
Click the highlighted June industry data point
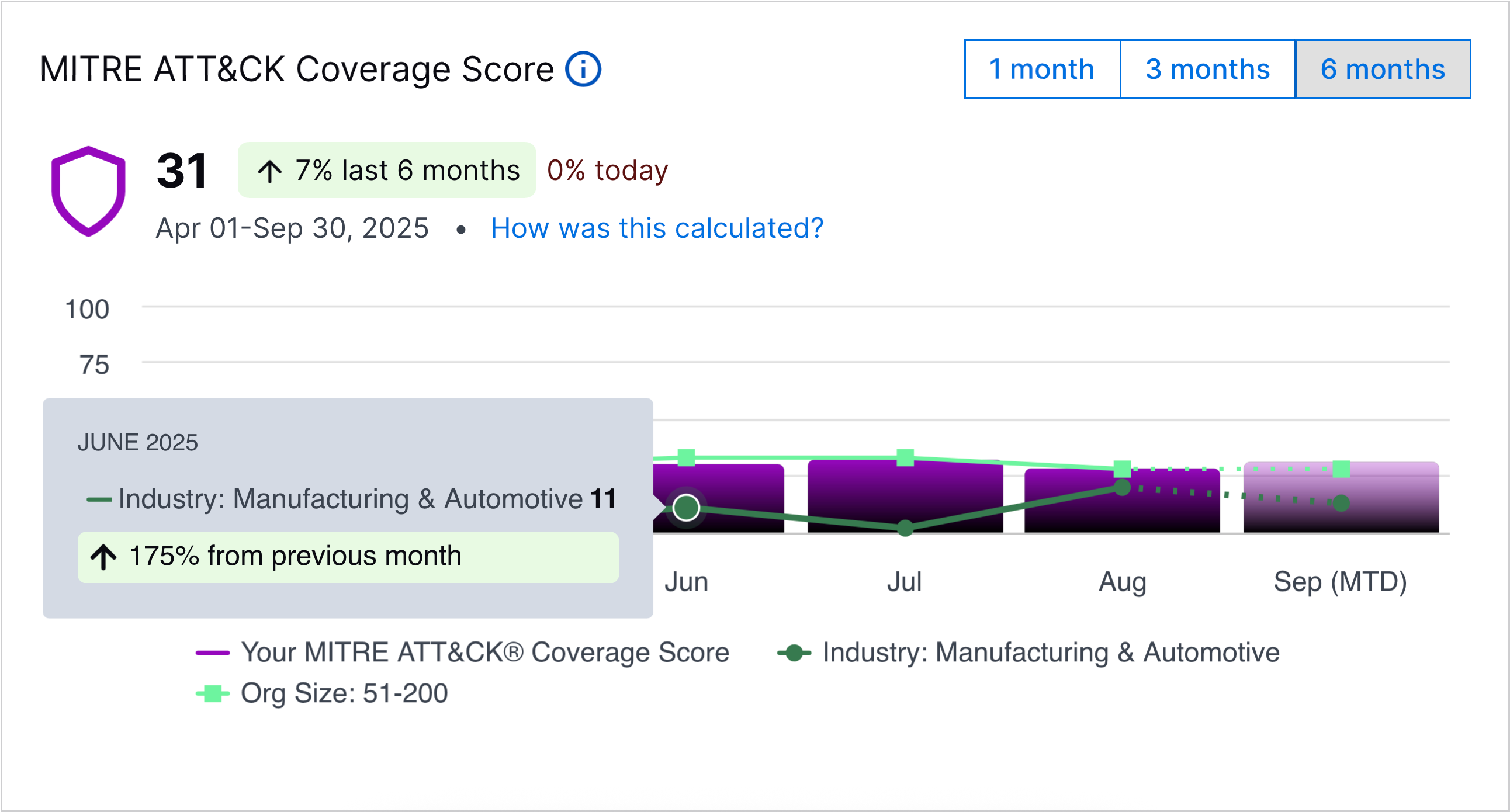click(x=686, y=507)
